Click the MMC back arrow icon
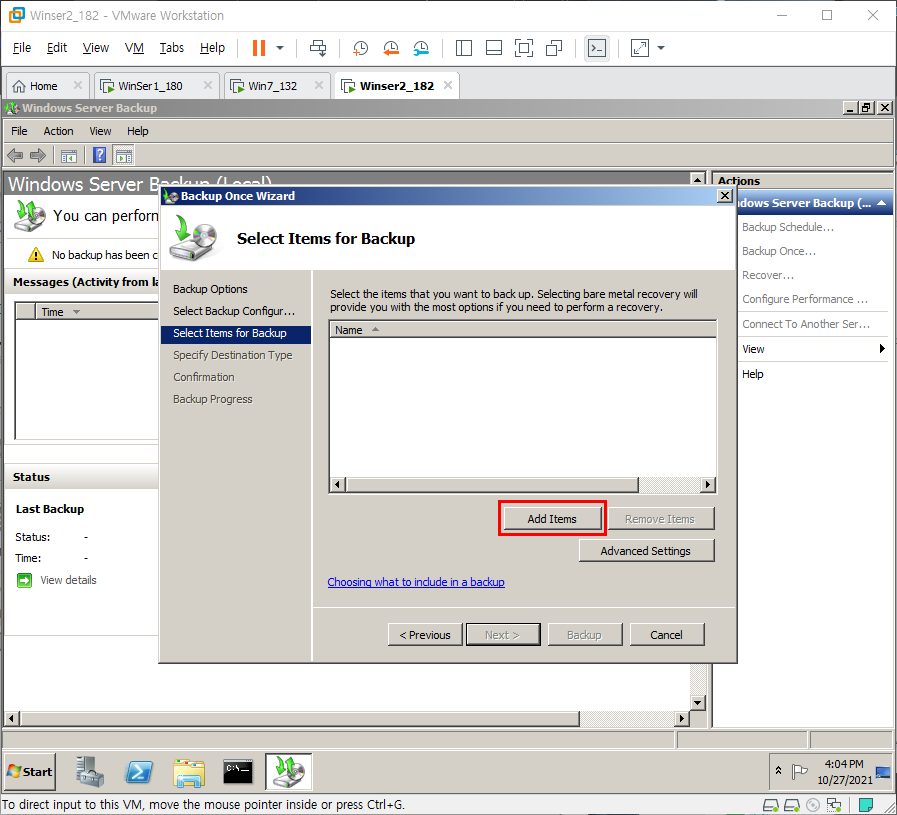 click(15, 155)
